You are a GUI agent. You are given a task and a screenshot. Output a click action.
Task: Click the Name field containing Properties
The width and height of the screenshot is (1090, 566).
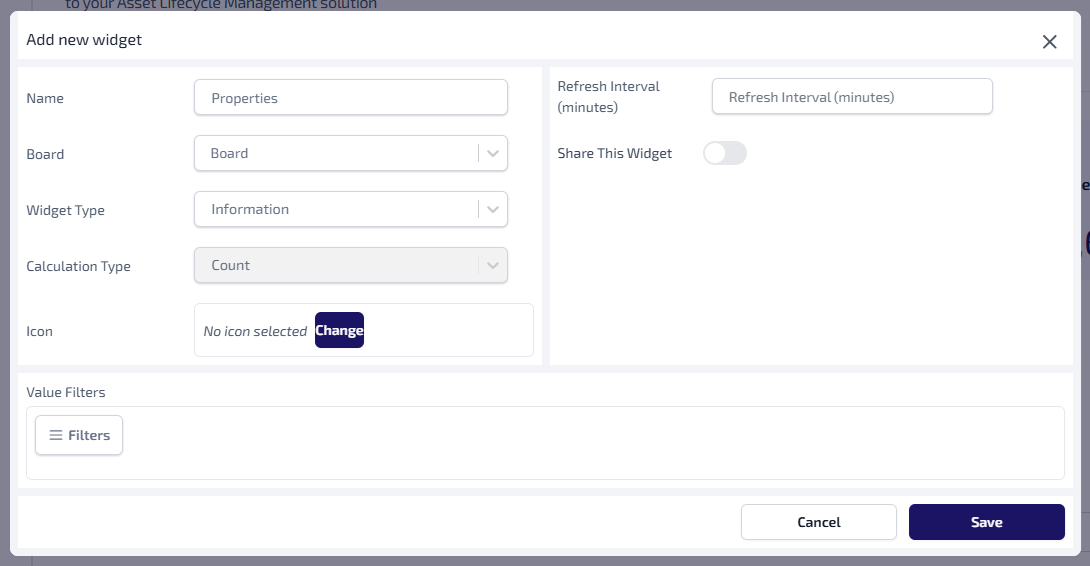350,98
